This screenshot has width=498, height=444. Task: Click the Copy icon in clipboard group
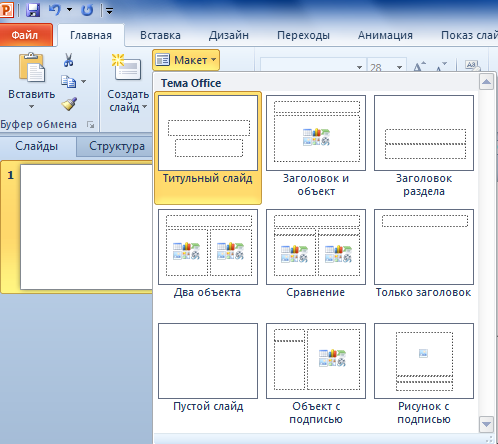(69, 81)
